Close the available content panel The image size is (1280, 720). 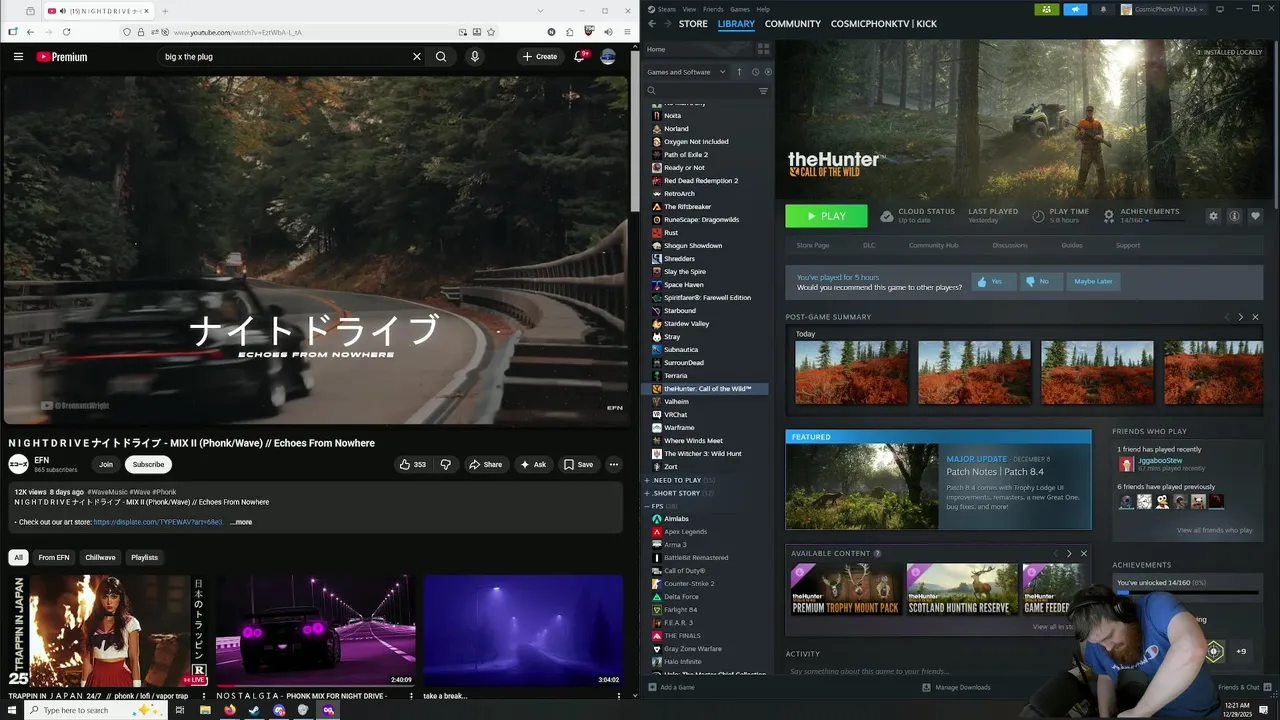coord(1083,553)
